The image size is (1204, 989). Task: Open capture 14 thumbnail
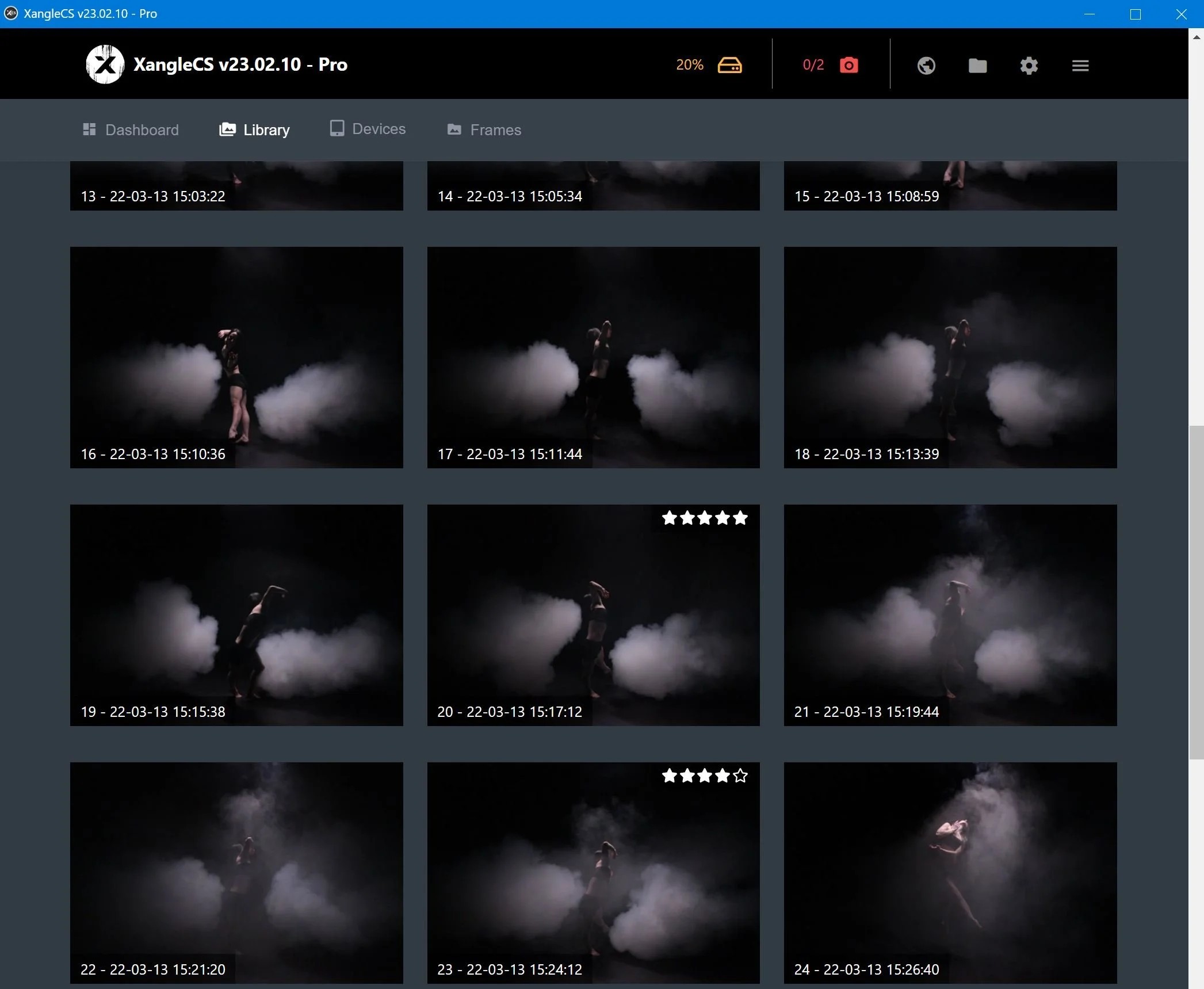(x=593, y=186)
